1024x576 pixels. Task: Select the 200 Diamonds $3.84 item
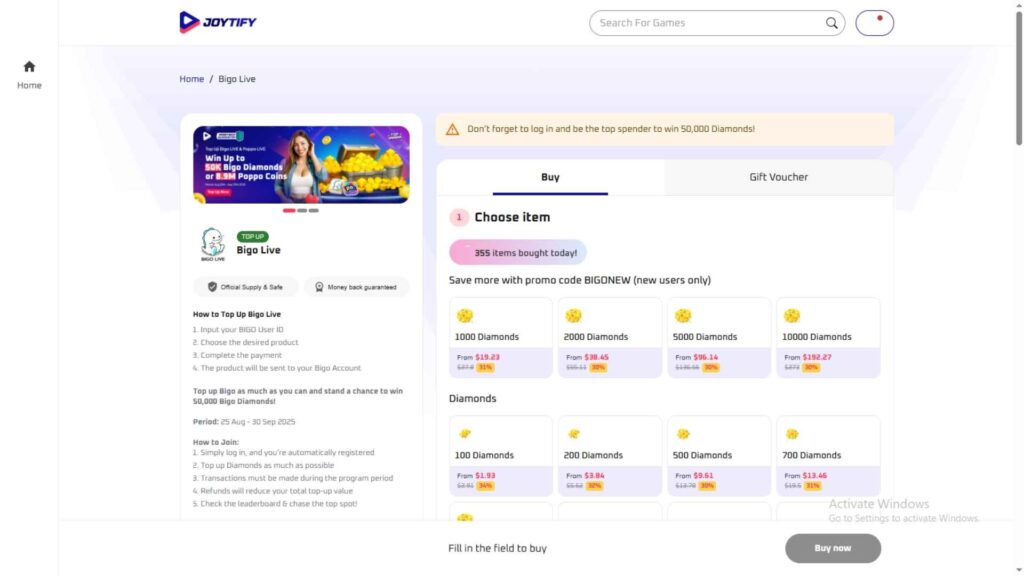(x=610, y=456)
